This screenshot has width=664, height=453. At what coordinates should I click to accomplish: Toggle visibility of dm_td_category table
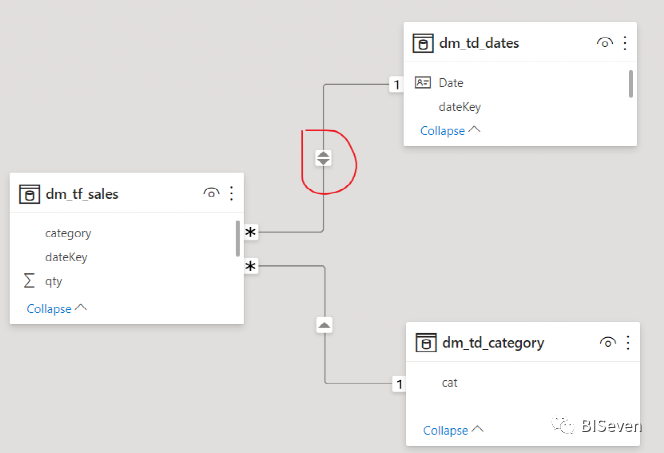[x=607, y=343]
